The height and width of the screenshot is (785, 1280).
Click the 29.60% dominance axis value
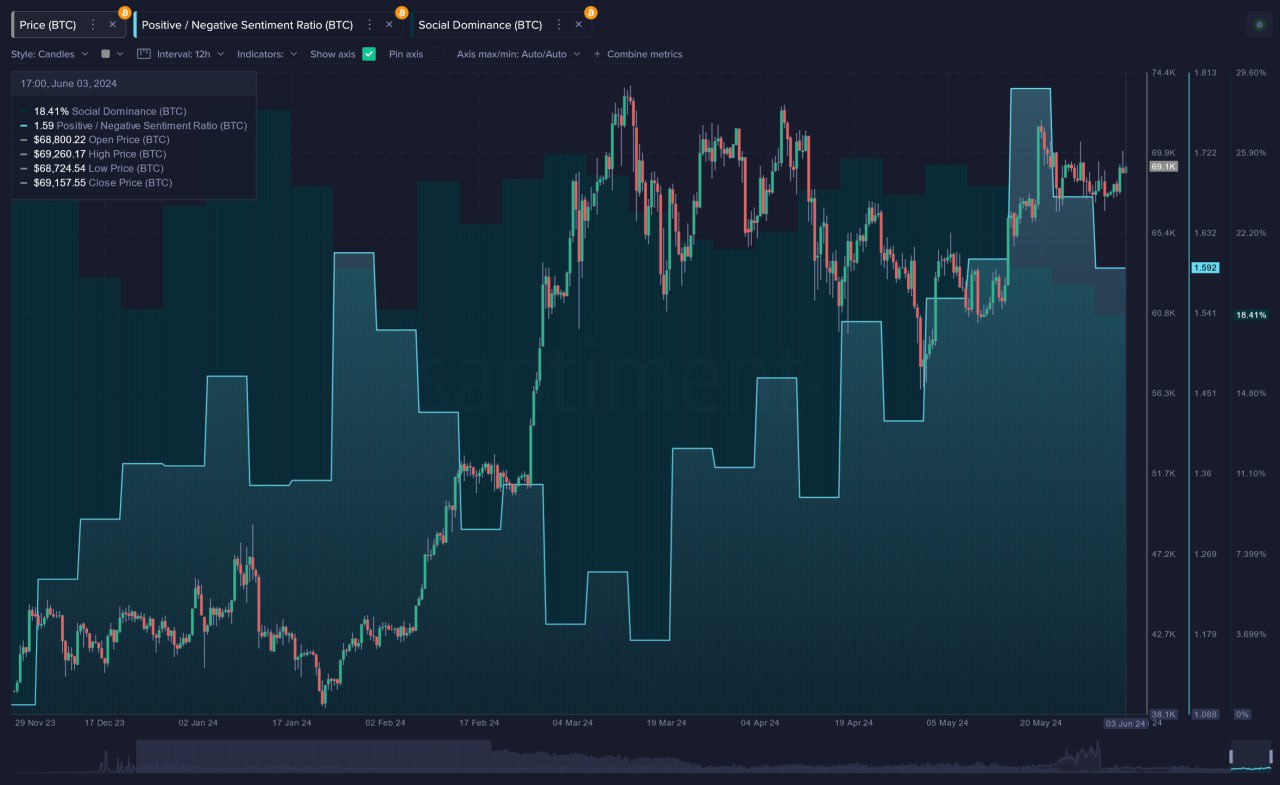(1251, 73)
